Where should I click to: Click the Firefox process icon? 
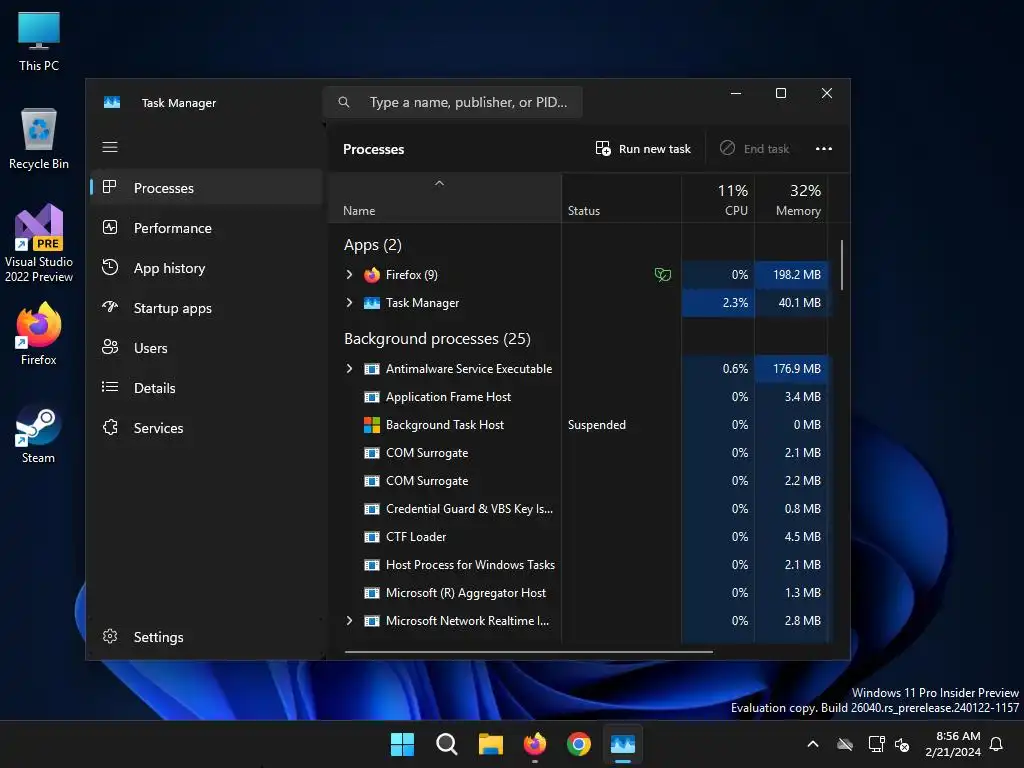pos(372,275)
